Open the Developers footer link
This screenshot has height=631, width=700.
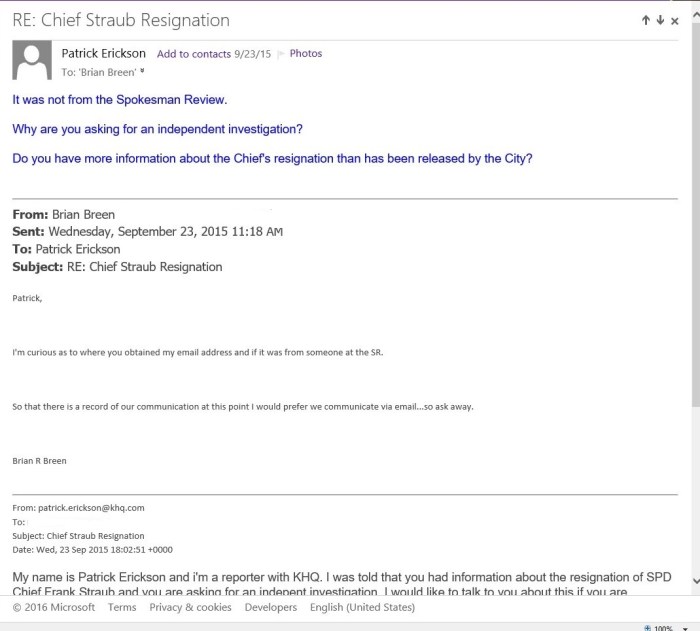click(271, 607)
